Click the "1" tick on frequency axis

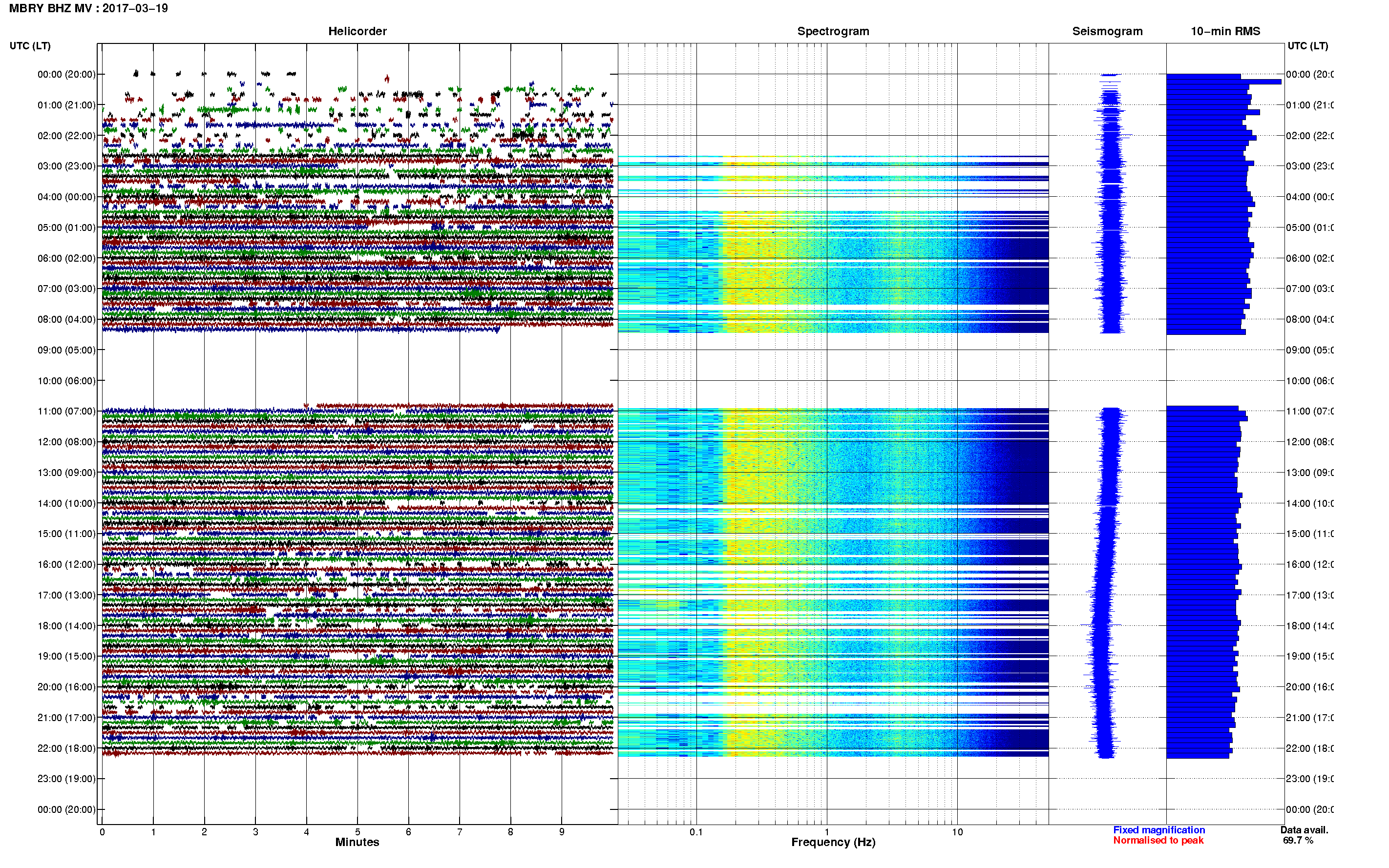(827, 832)
